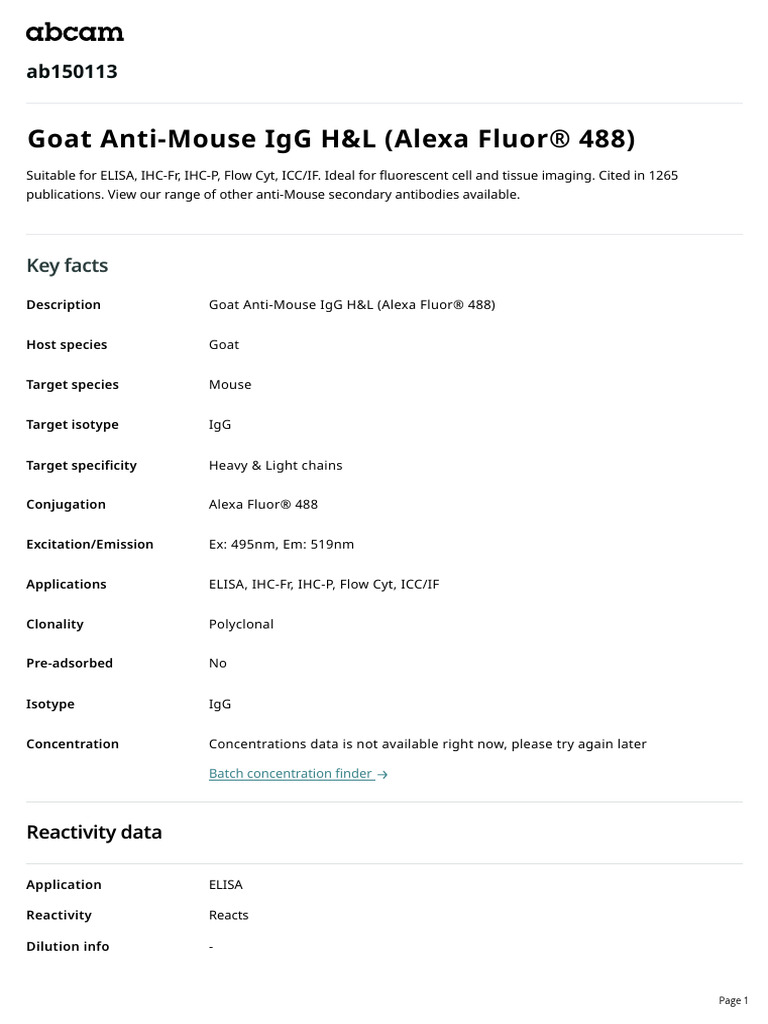
Task: Click the Key facts heading
Action: click(x=67, y=265)
